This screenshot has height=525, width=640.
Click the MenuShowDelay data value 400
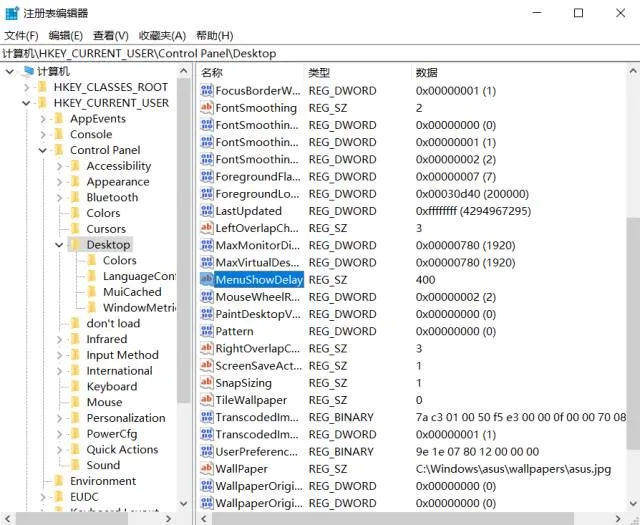[425, 280]
